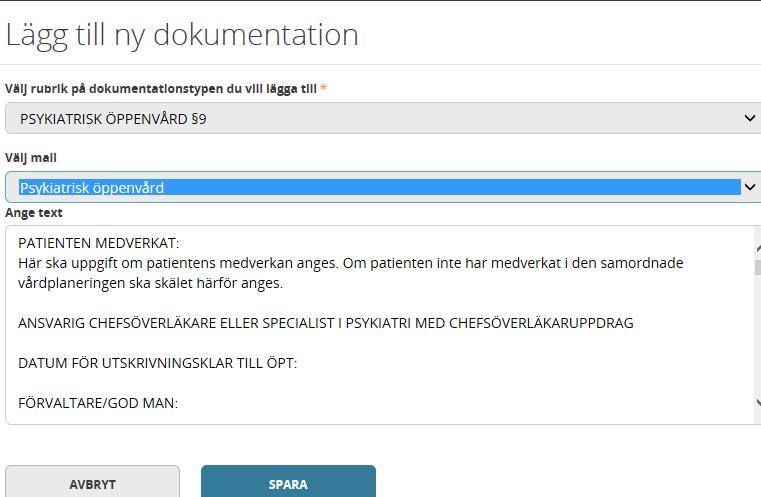
Task: Click the PATIENTEN MEDVERKAT: line
Action: click(99, 243)
